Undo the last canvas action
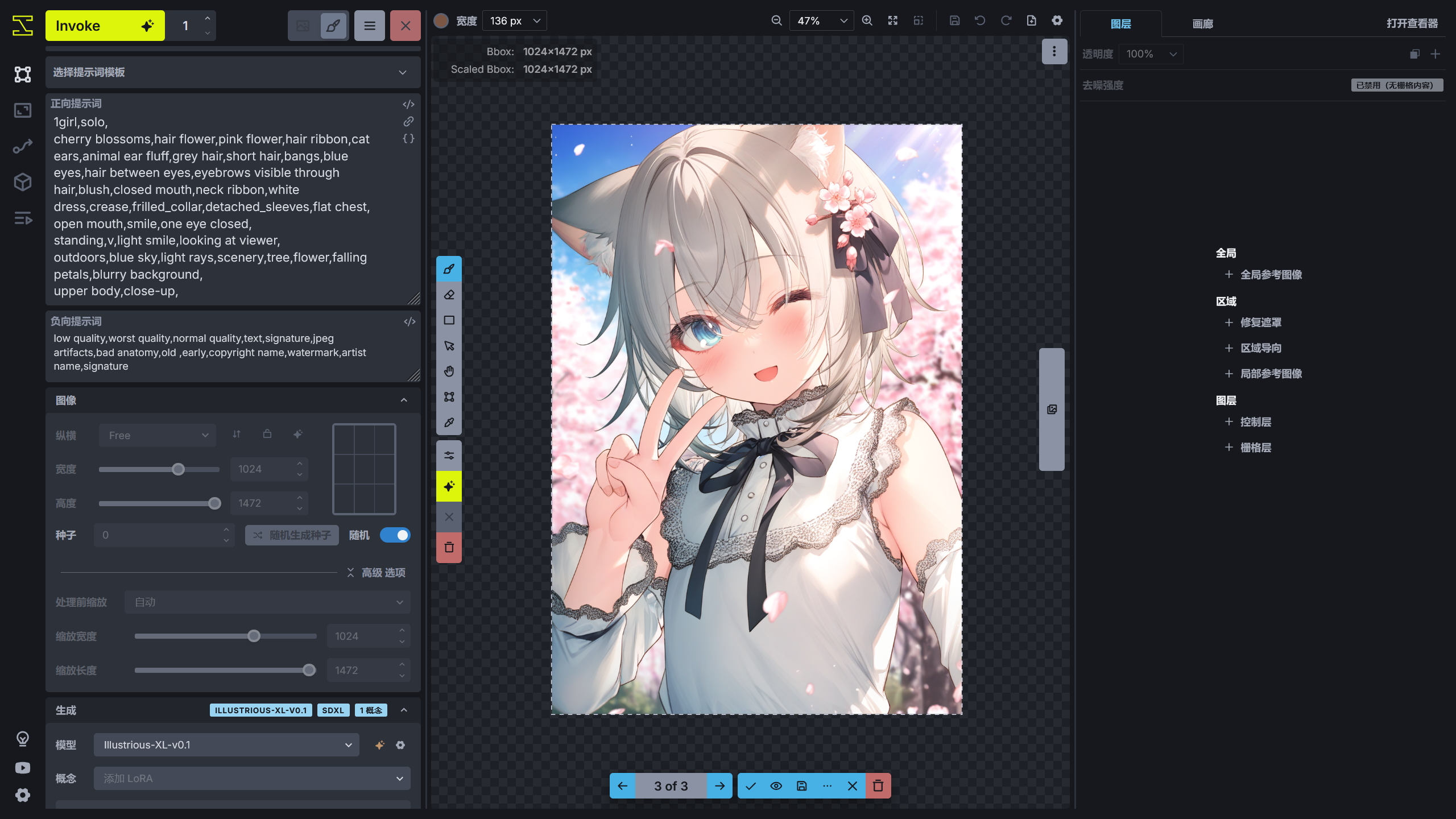The height and width of the screenshot is (819, 1456). [x=979, y=20]
